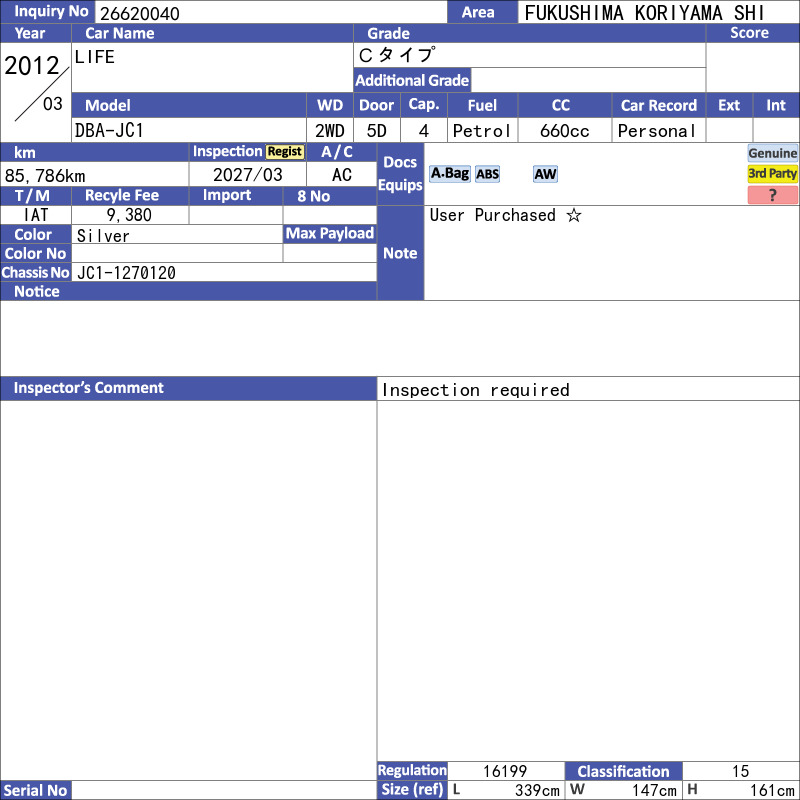Click the AW equipment badge

click(545, 174)
